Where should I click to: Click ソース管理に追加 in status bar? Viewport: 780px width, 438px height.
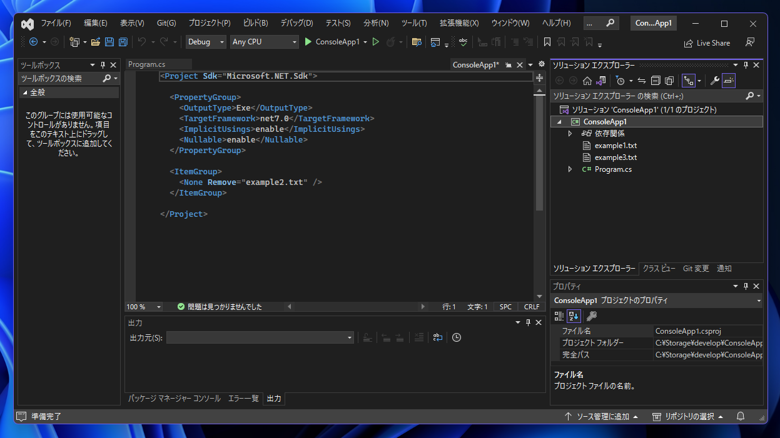[601, 416]
